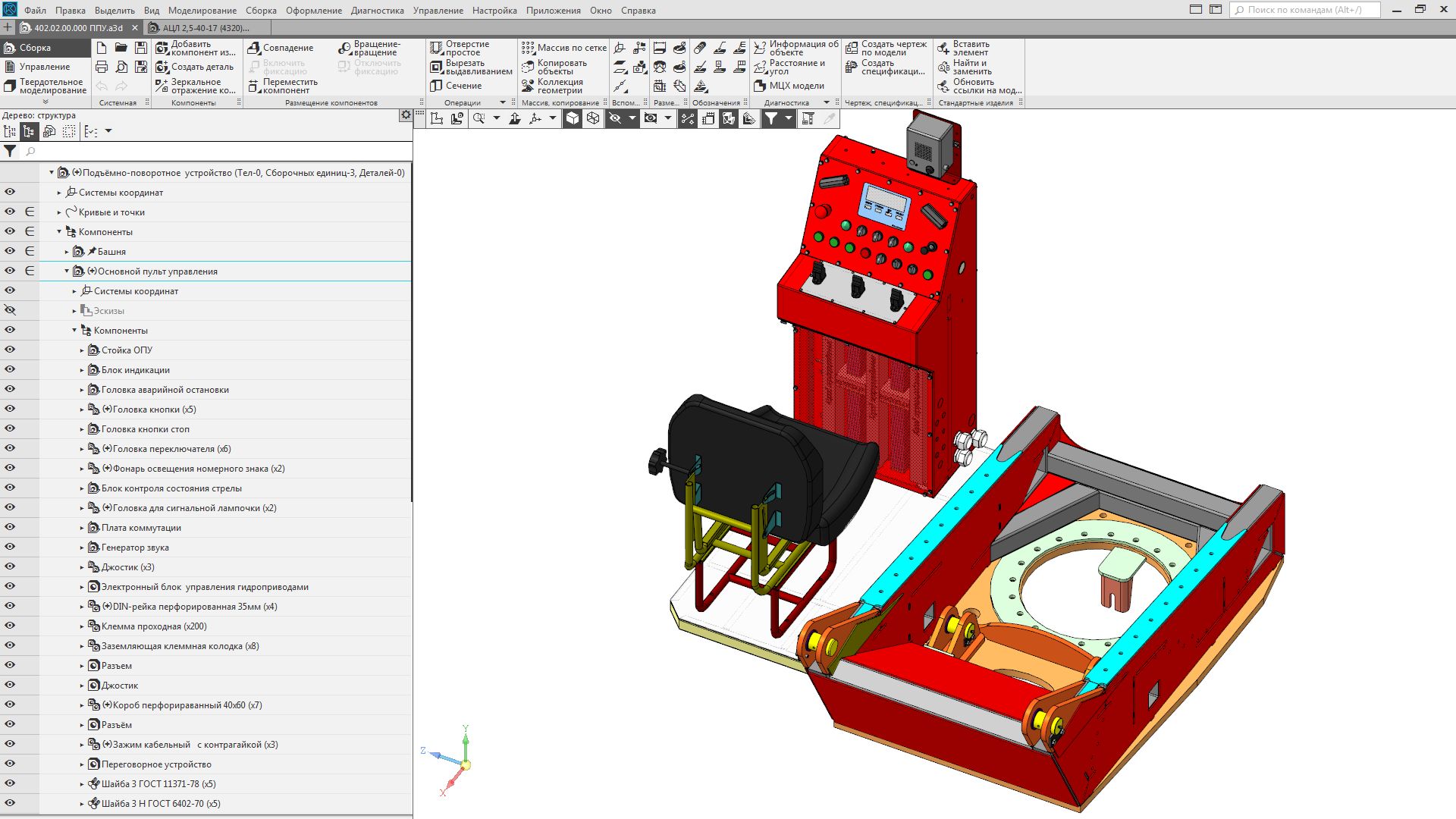Click the Save document icon
This screenshot has width=1456, height=819.
pyautogui.click(x=141, y=48)
